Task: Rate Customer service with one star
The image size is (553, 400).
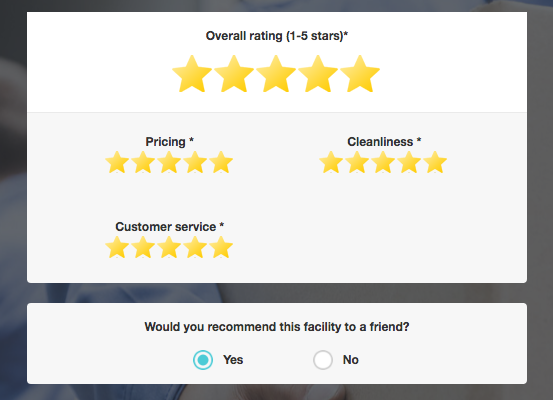Action: 117,247
